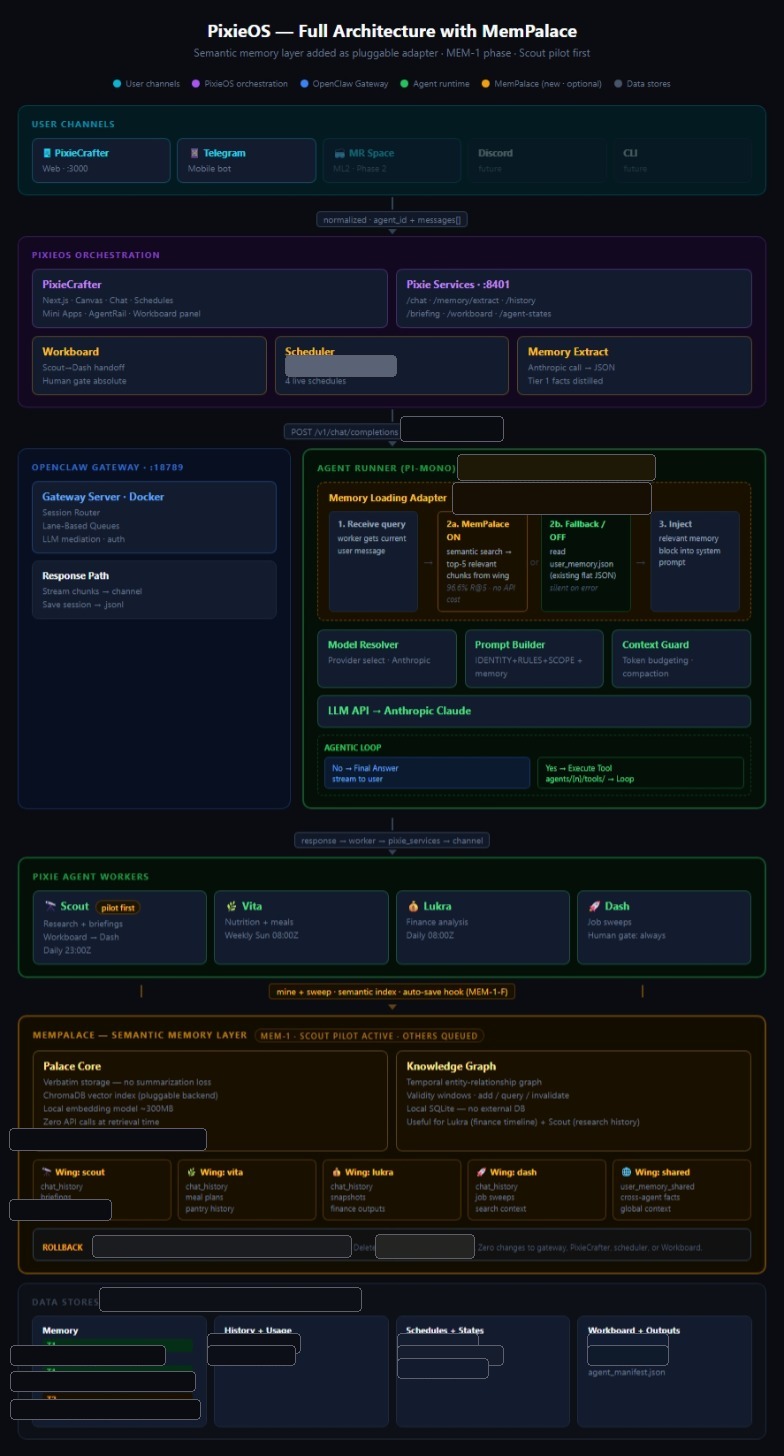Click the 'AGENT RUNNER (PI-MONO)' header
This screenshot has height=1456, width=784.
click(386, 468)
